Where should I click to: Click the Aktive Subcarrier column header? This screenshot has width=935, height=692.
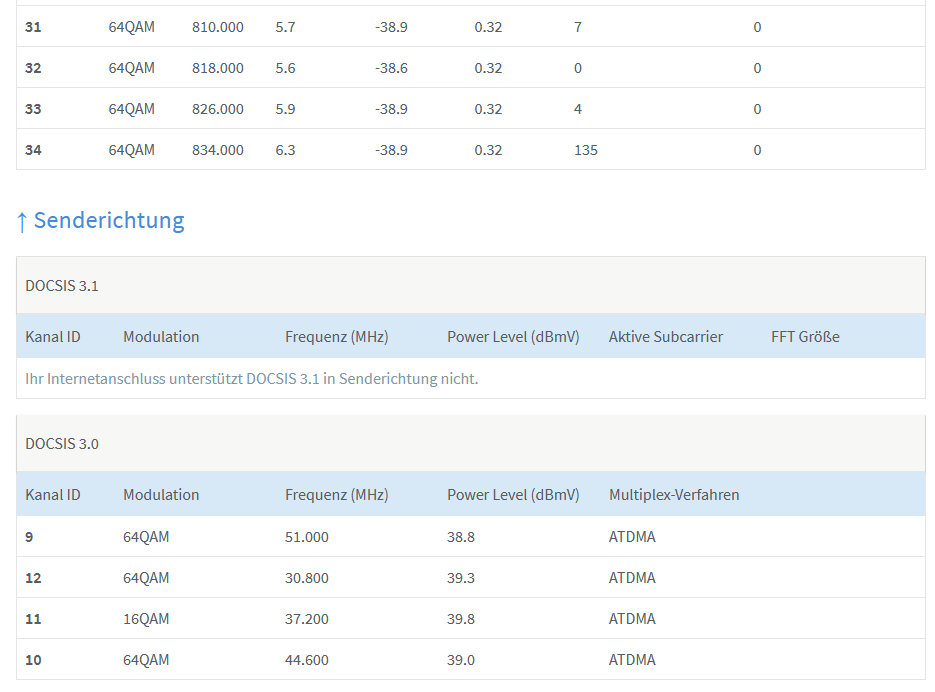[665, 337]
